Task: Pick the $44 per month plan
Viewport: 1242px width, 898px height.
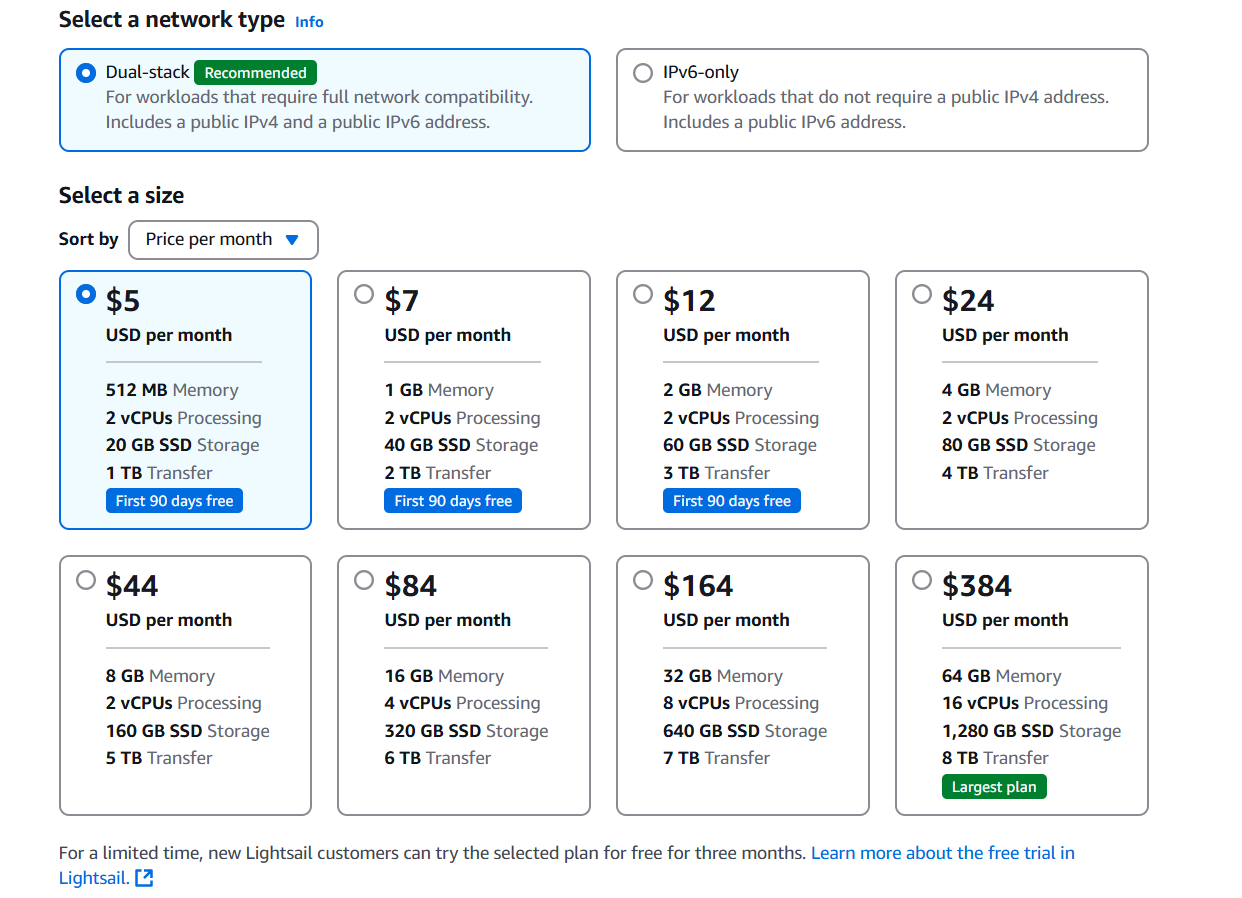Action: pos(86,580)
